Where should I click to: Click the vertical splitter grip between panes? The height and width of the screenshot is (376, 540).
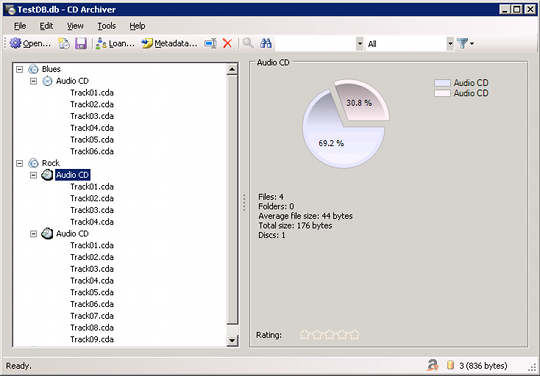244,202
